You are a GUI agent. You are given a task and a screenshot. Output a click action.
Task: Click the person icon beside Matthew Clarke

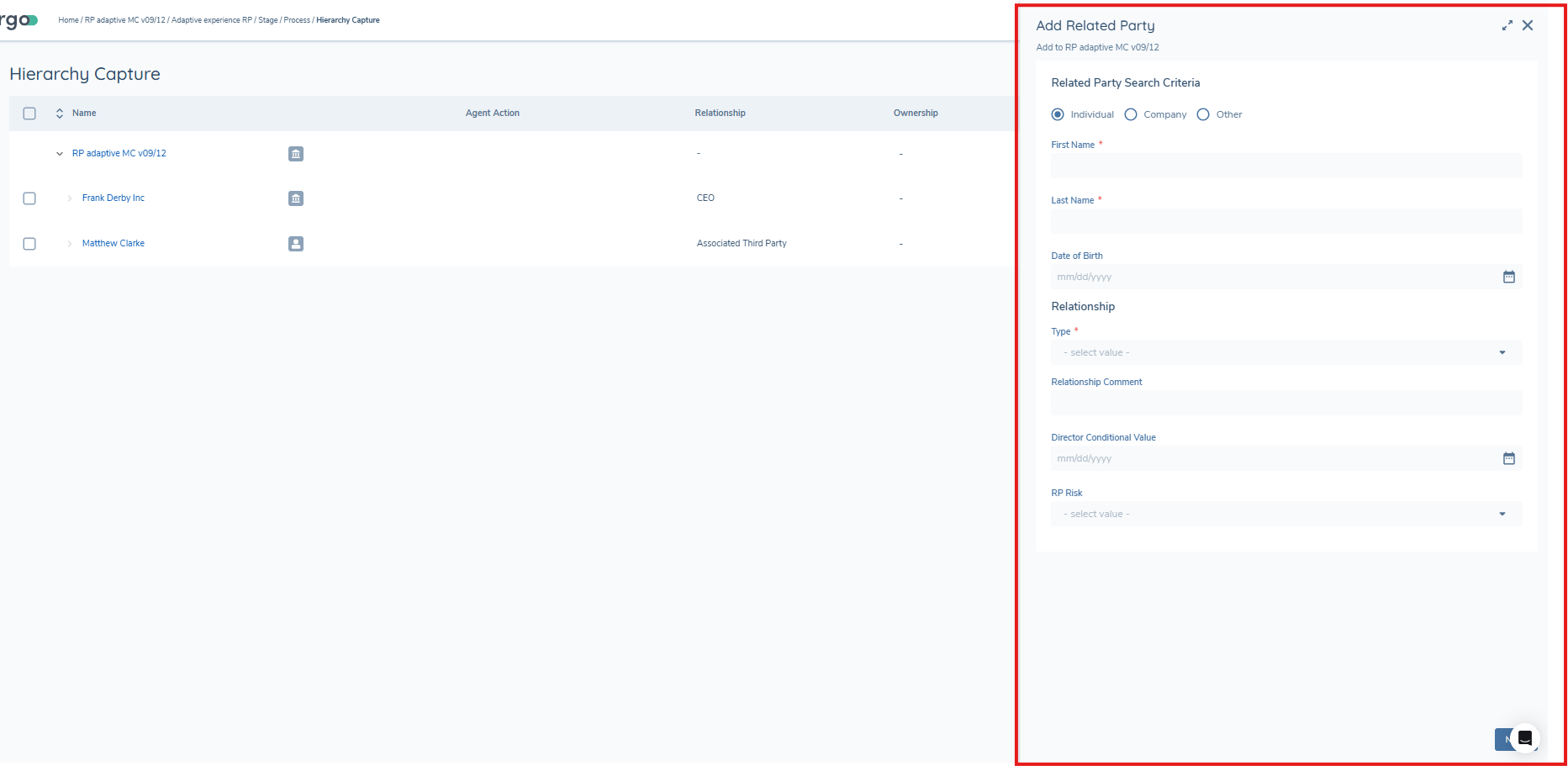coord(296,244)
